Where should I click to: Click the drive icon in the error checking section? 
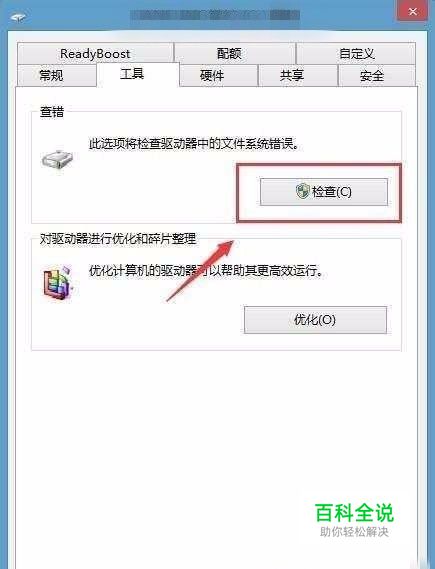pyautogui.click(x=57, y=159)
